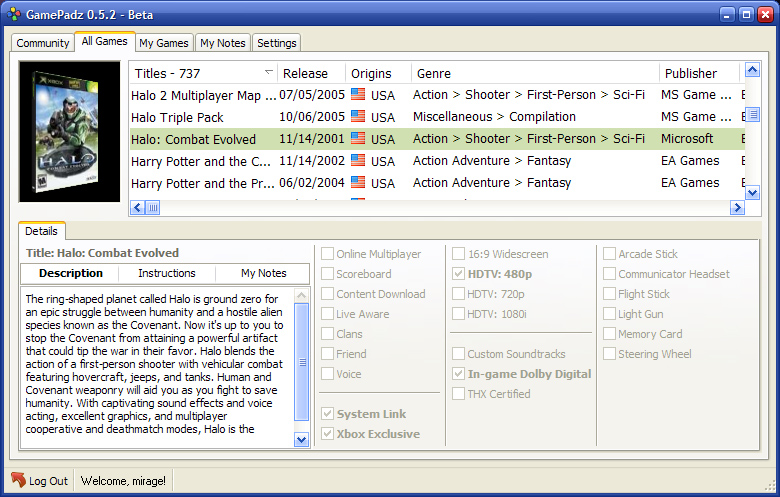Sort by the Genre column header
Image resolution: width=780 pixels, height=497 pixels.
pyautogui.click(x=535, y=73)
